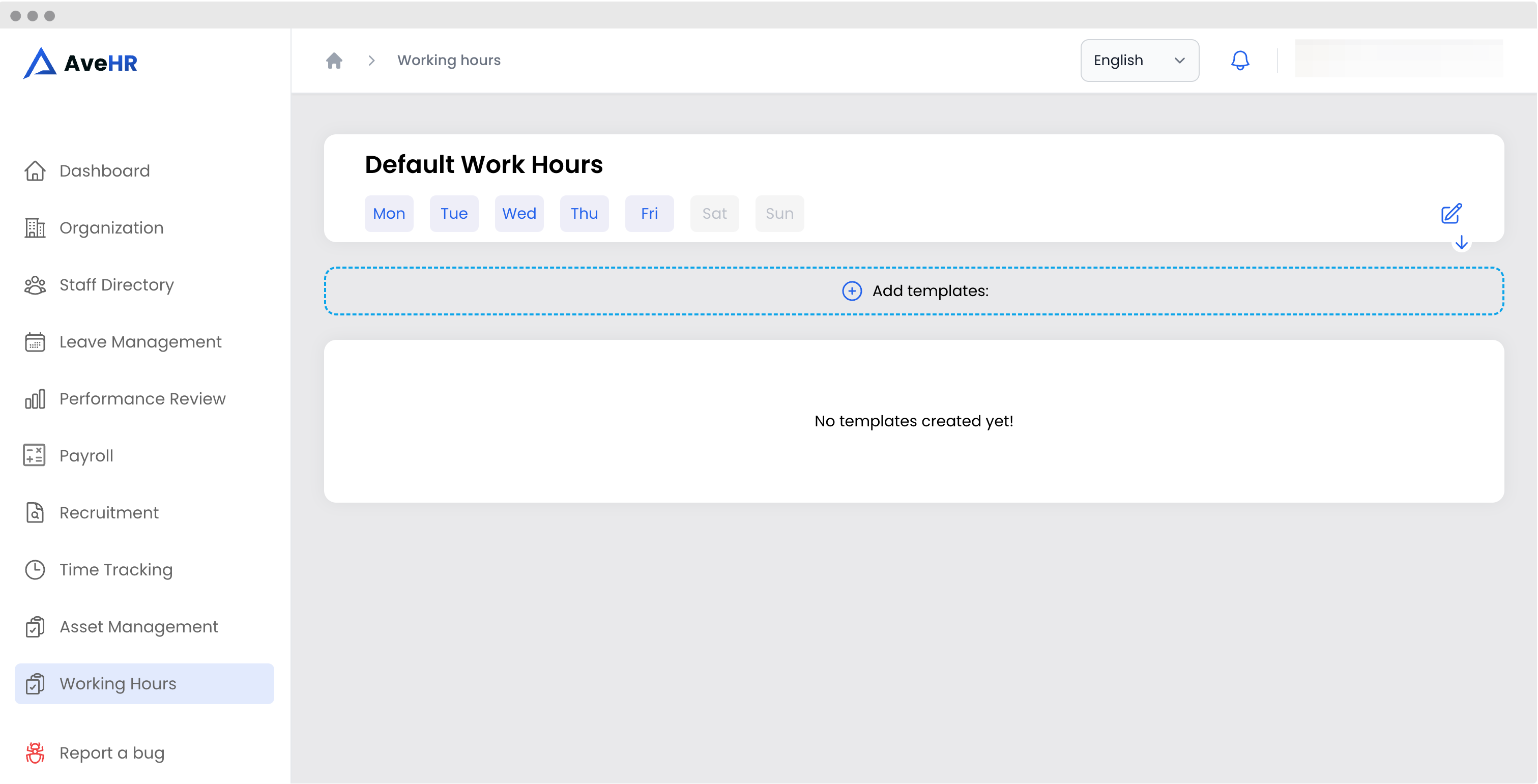This screenshot has width=1538, height=784.
Task: Toggle the Mon workday chip
Action: pos(389,214)
